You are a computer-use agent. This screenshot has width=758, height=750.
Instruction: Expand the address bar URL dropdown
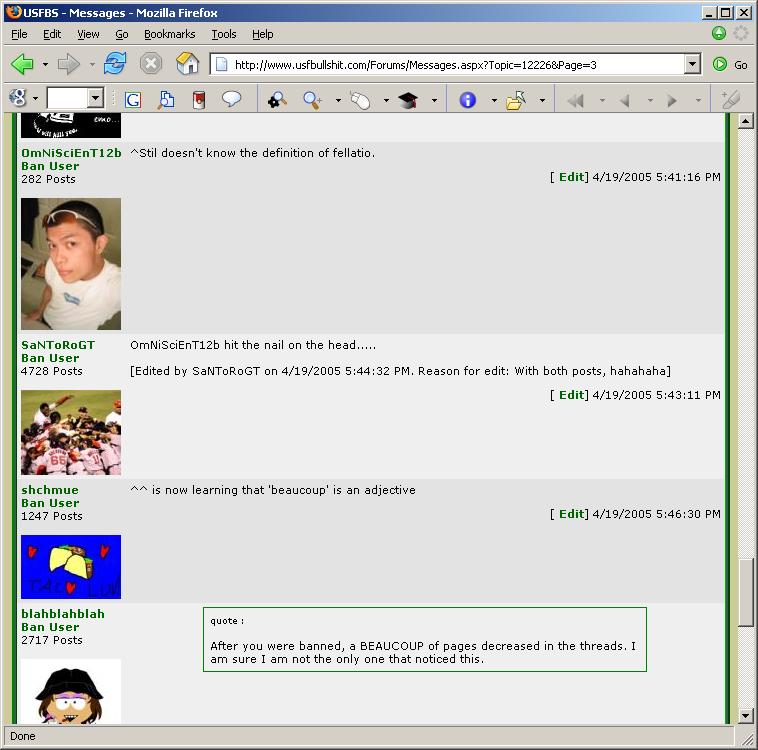coord(692,64)
